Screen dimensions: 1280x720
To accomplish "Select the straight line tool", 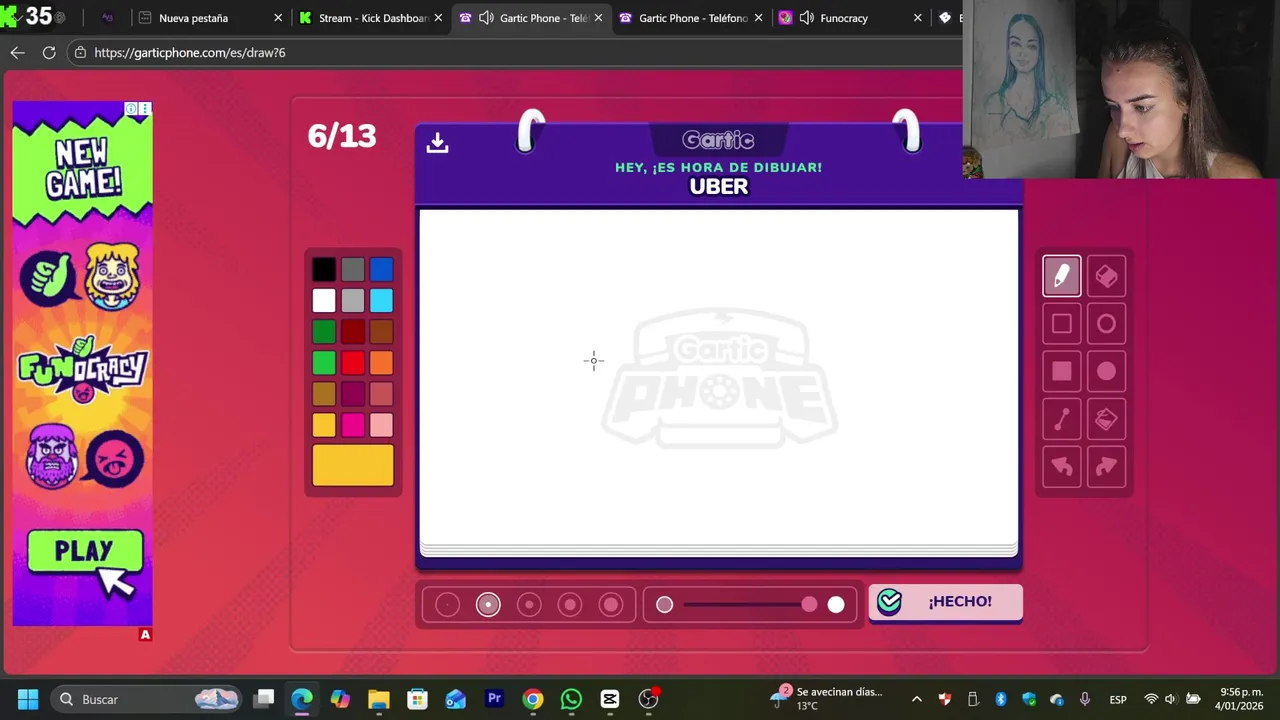I will pyautogui.click(x=1062, y=420).
